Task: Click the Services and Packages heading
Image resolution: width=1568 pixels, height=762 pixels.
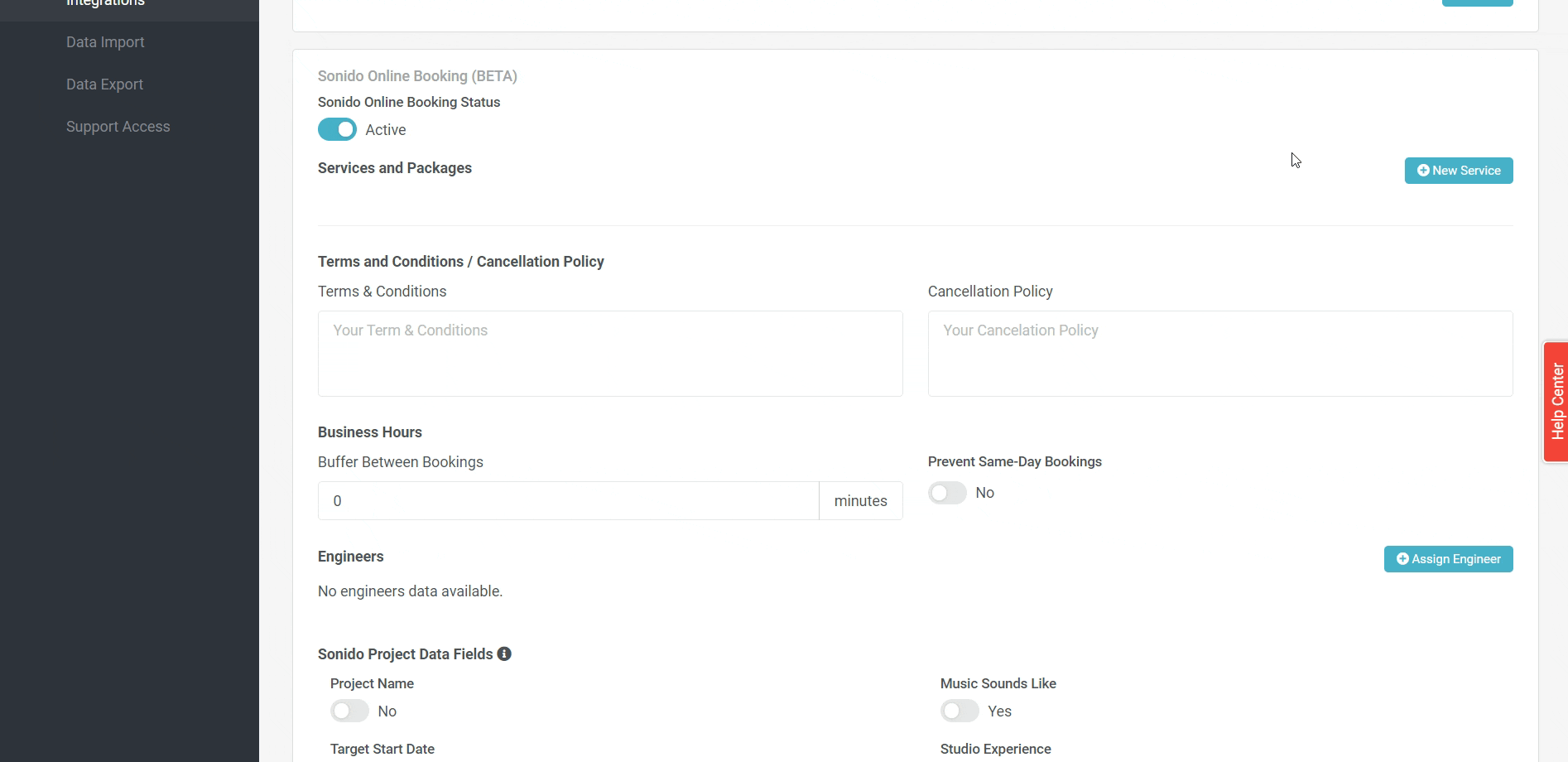Action: (395, 168)
